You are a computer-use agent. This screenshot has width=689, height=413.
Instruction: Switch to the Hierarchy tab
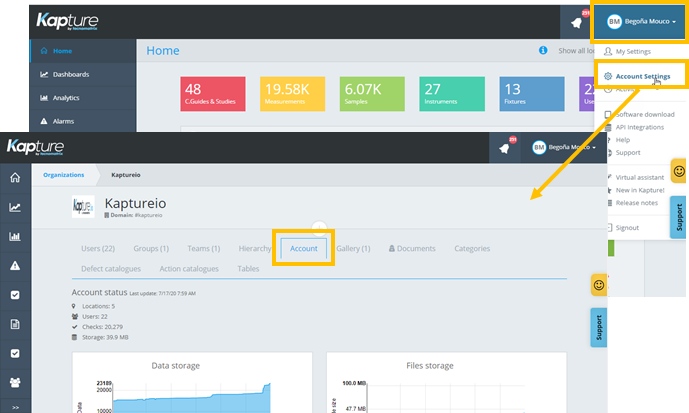coord(255,249)
